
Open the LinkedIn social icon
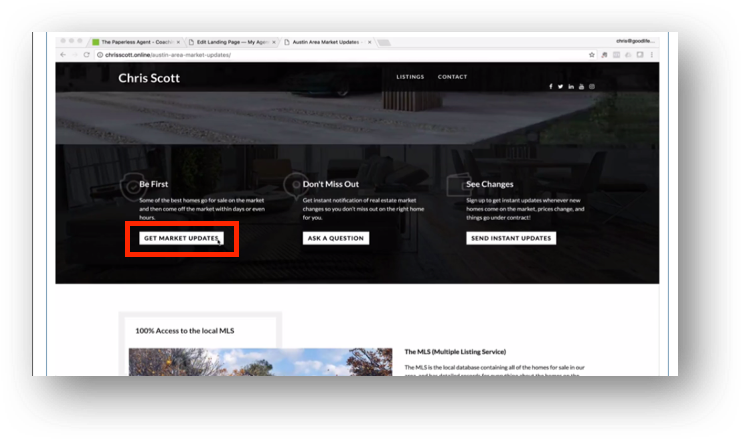pos(571,87)
